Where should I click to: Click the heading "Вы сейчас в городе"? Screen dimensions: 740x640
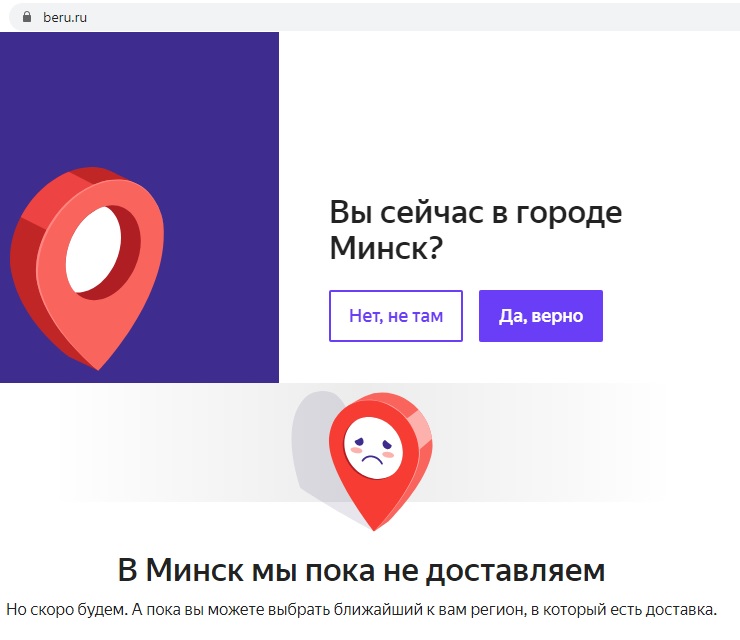point(475,212)
